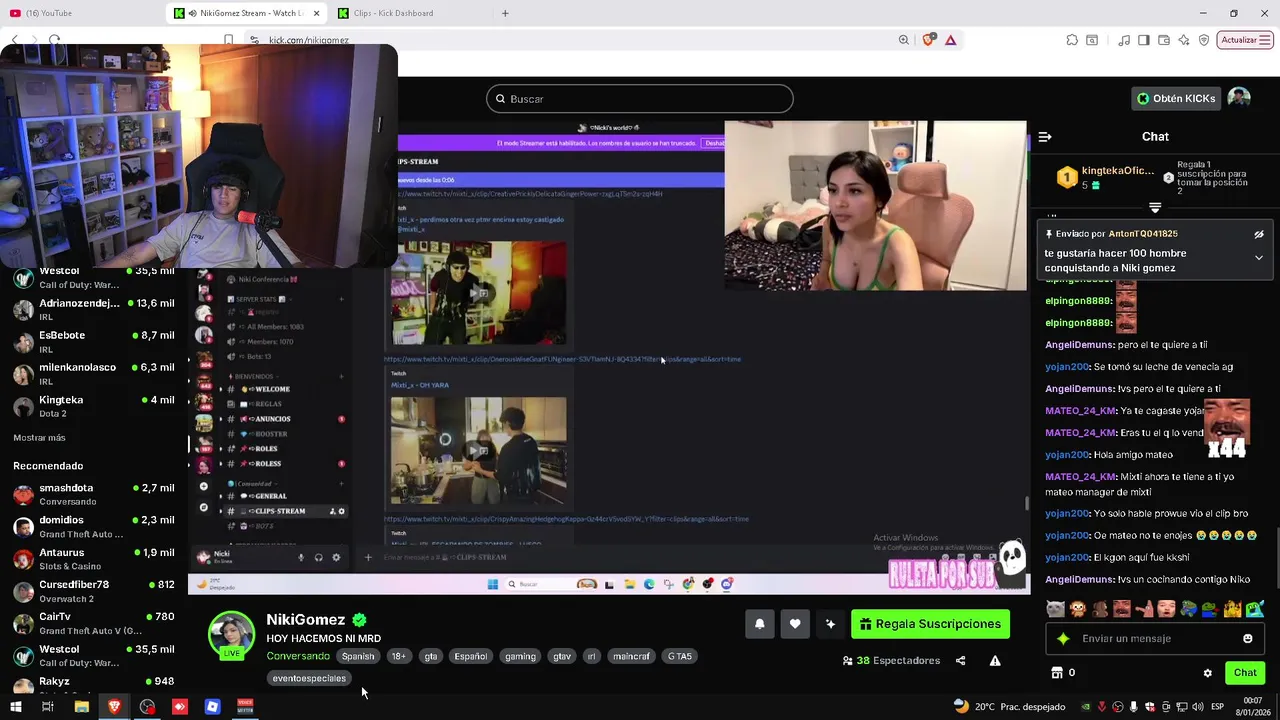Screen dimensions: 1280x720
Task: Select the eventoespeciales tag
Action: pos(309,678)
